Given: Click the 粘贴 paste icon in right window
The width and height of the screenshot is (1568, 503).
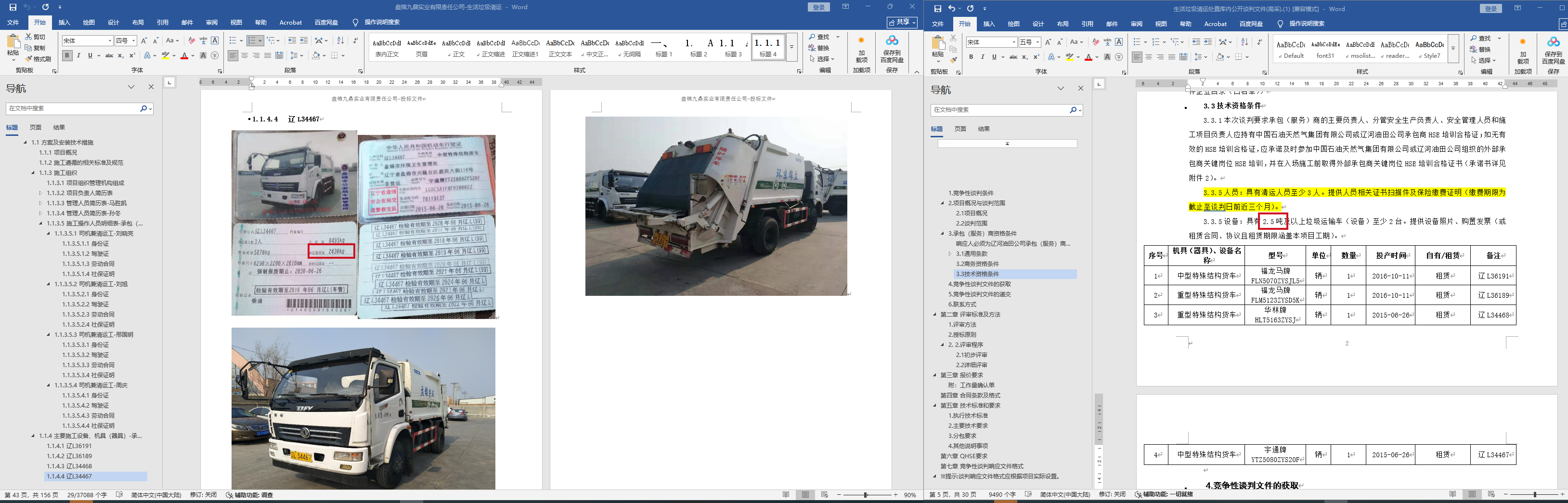Looking at the screenshot, I should point(938,48).
